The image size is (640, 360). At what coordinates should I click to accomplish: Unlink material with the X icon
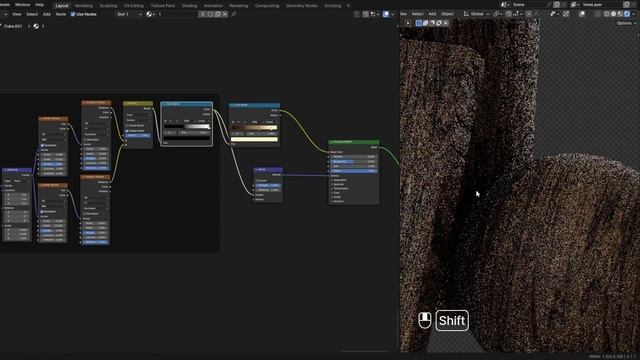[225, 14]
